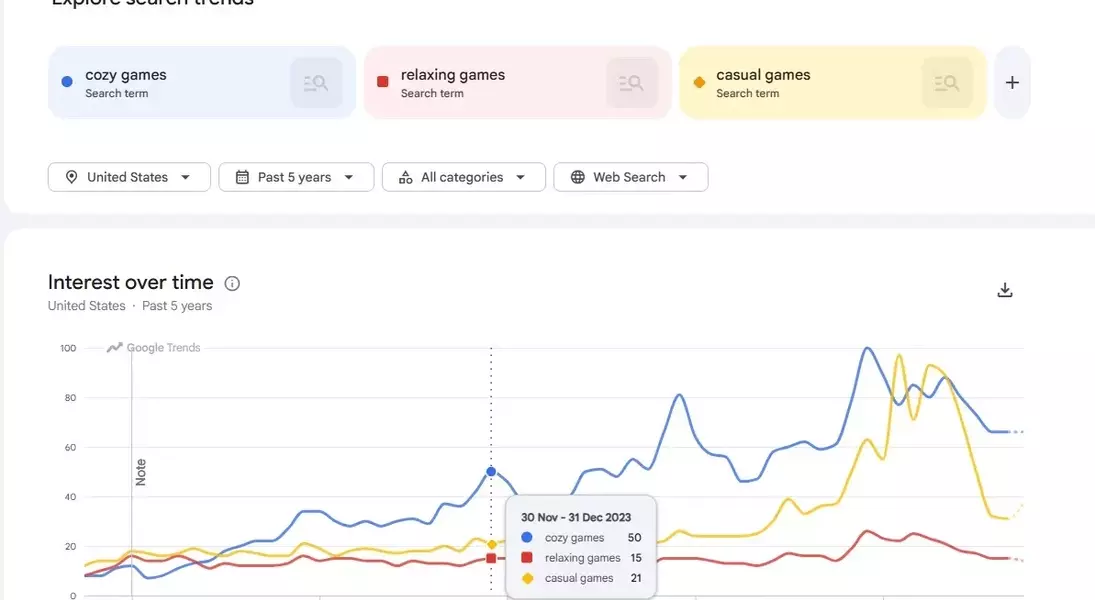Image resolution: width=1095 pixels, height=600 pixels.
Task: Click the search icon on casual games card
Action: point(947,83)
